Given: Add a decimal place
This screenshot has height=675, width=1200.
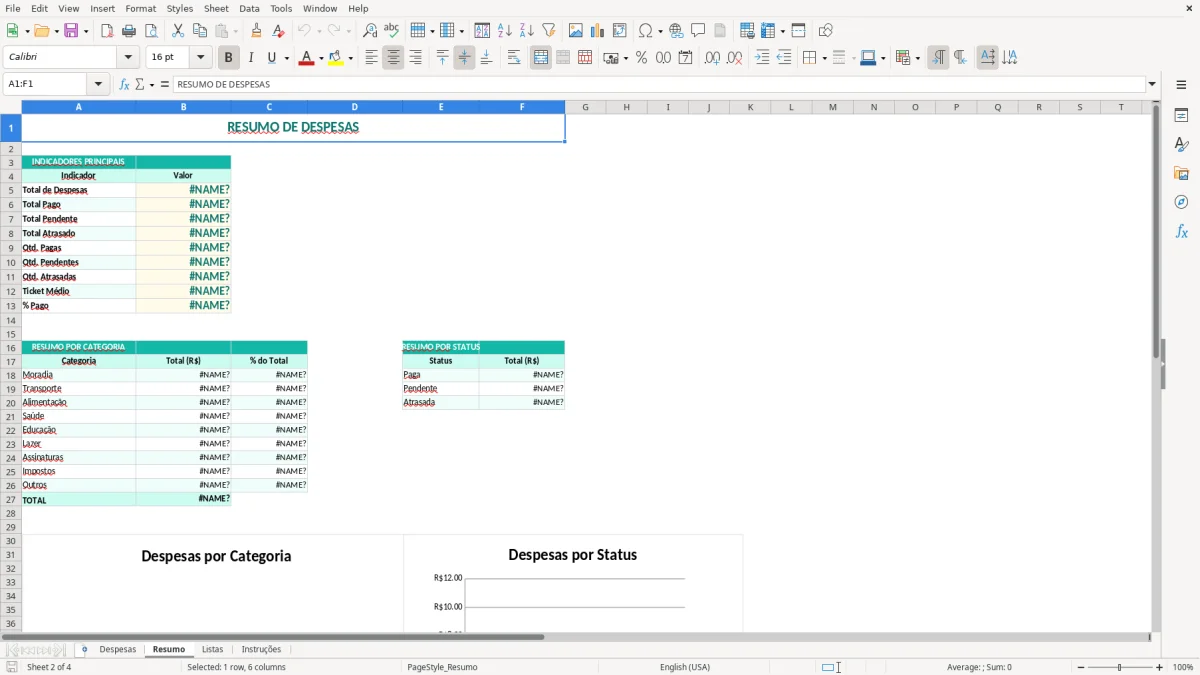Looking at the screenshot, I should point(712,58).
